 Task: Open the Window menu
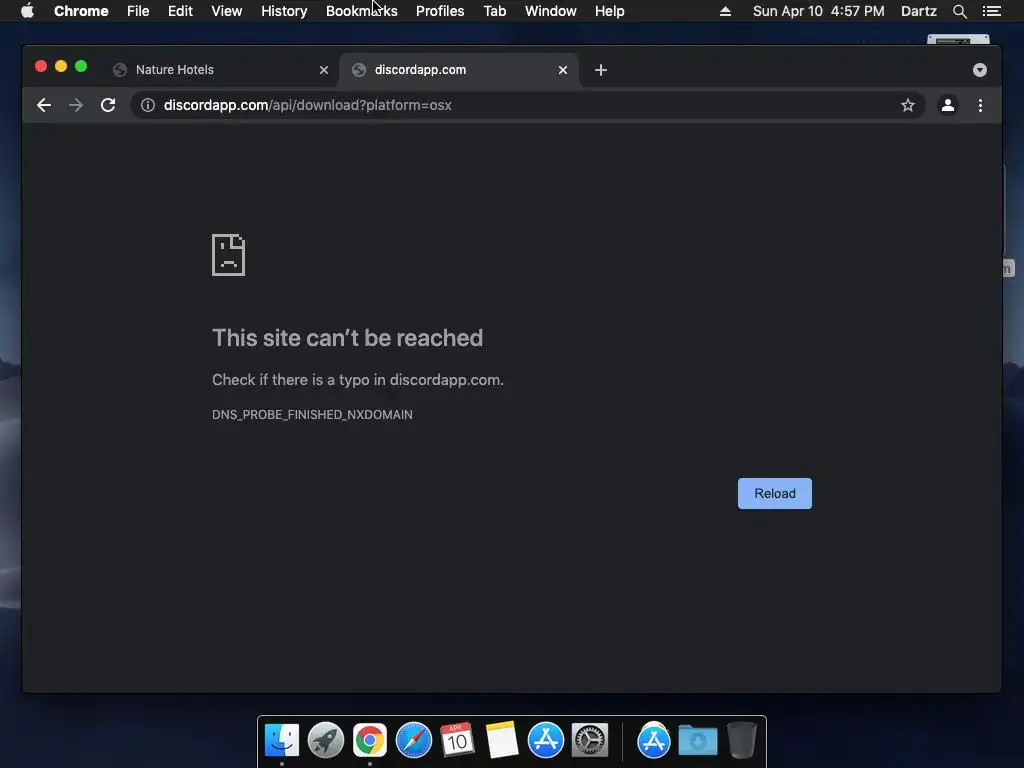coord(551,11)
